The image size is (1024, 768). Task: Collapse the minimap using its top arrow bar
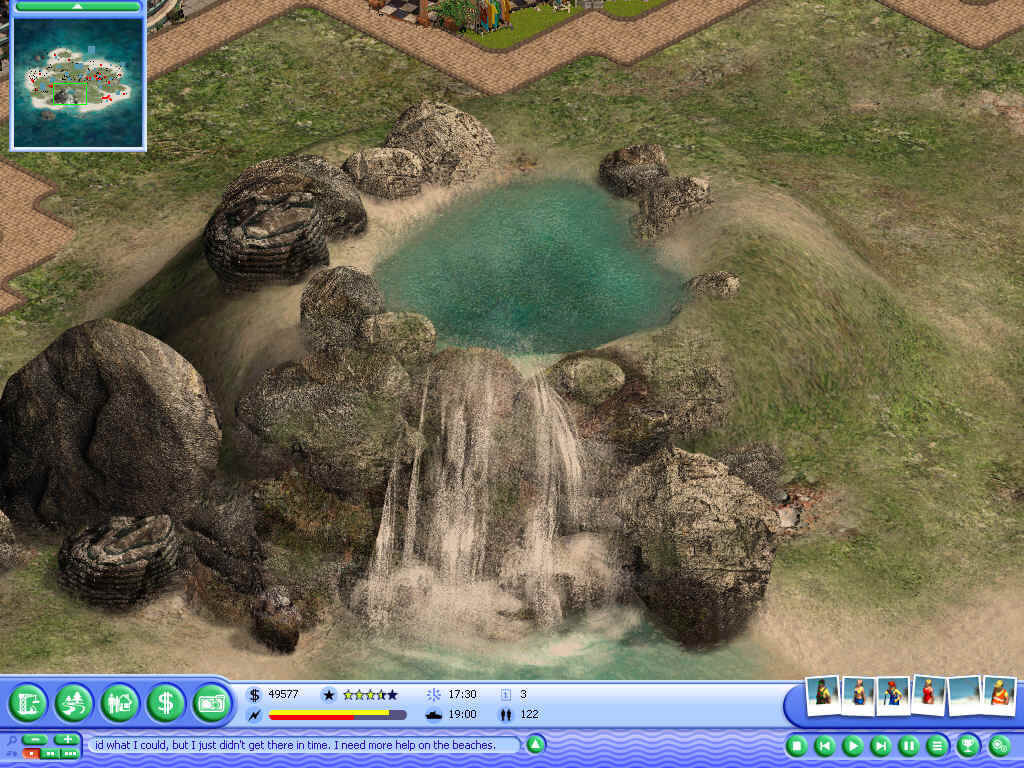78,7
